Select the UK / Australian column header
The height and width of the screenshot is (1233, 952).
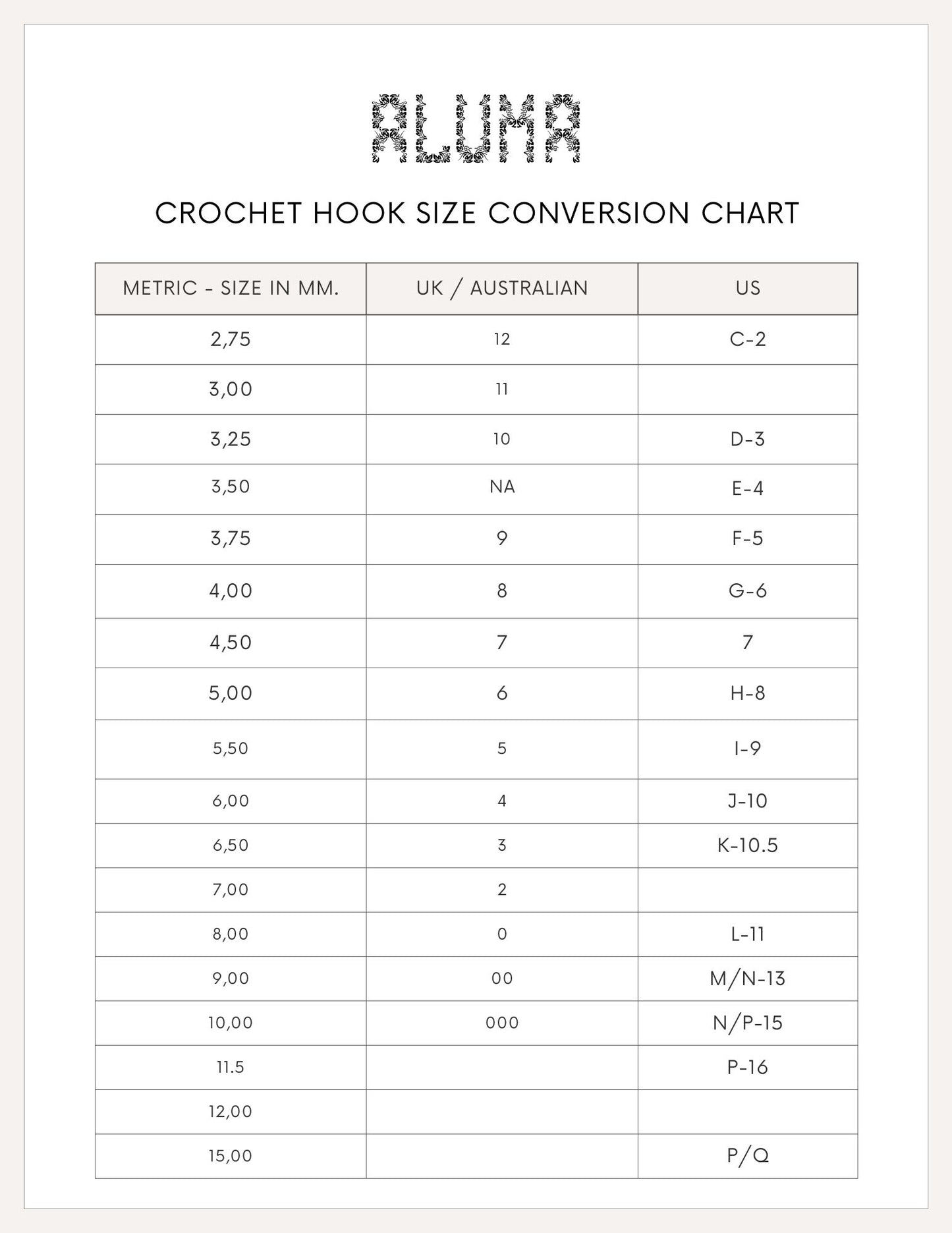502,288
